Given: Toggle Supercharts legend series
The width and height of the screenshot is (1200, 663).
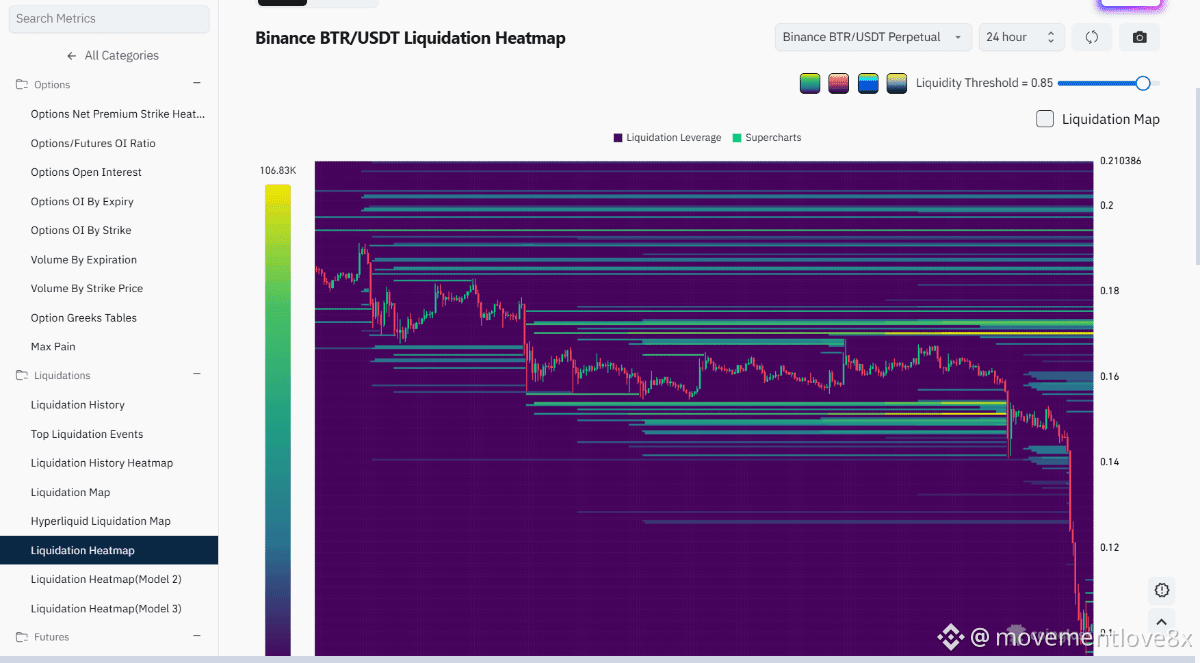Looking at the screenshot, I should point(767,137).
